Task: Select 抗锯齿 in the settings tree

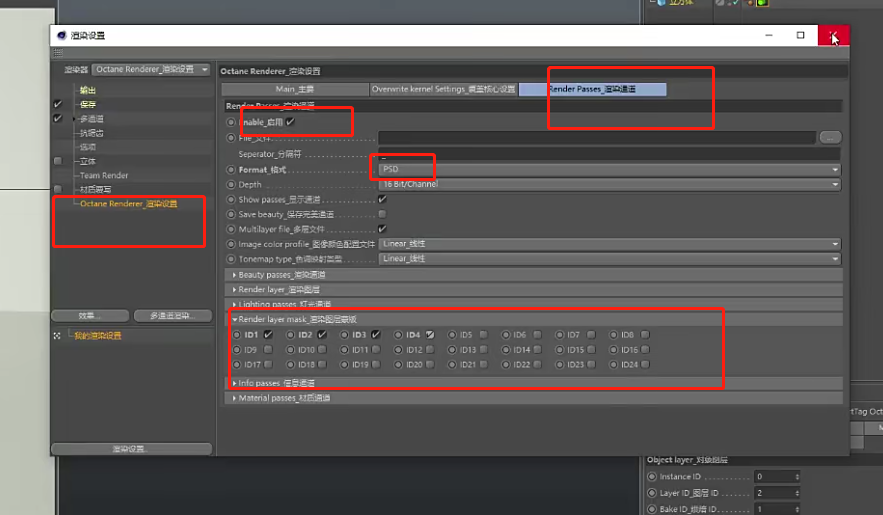Action: tap(91, 133)
